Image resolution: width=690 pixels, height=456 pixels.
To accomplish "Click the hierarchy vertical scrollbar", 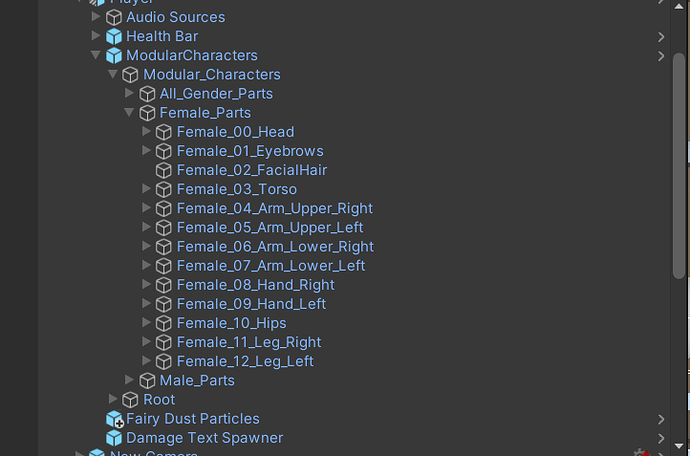I will [680, 150].
